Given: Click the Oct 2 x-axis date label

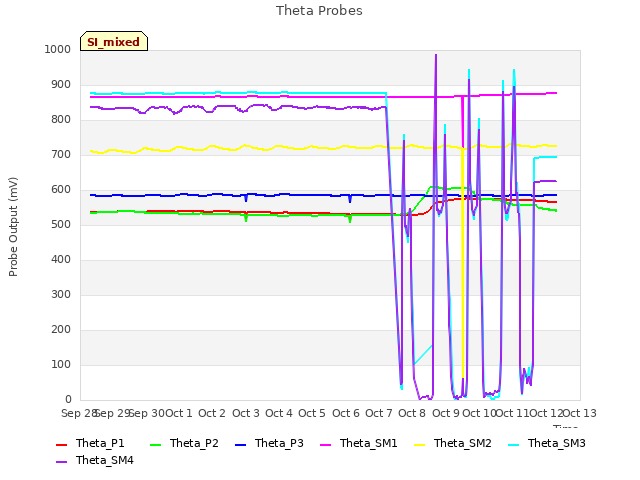Looking at the screenshot, I should pyautogui.click(x=212, y=413).
